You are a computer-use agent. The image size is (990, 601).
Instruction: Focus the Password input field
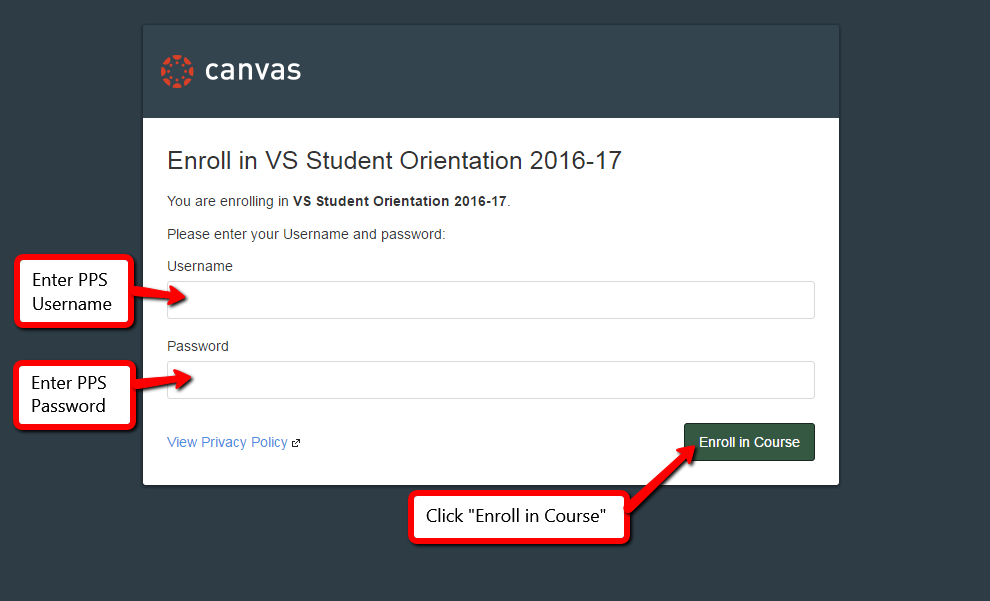point(491,380)
